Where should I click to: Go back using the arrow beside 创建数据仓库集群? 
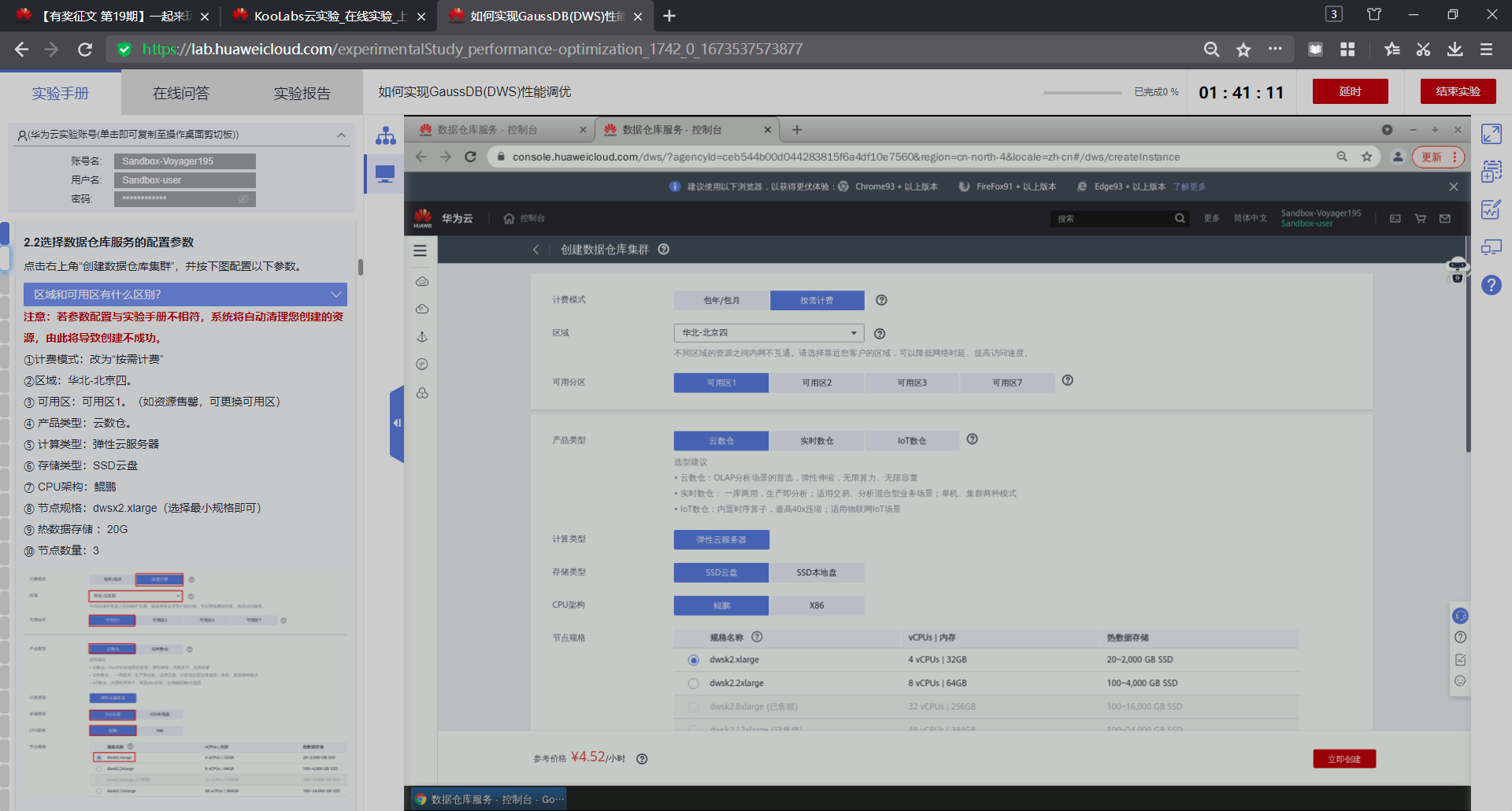pyautogui.click(x=535, y=250)
